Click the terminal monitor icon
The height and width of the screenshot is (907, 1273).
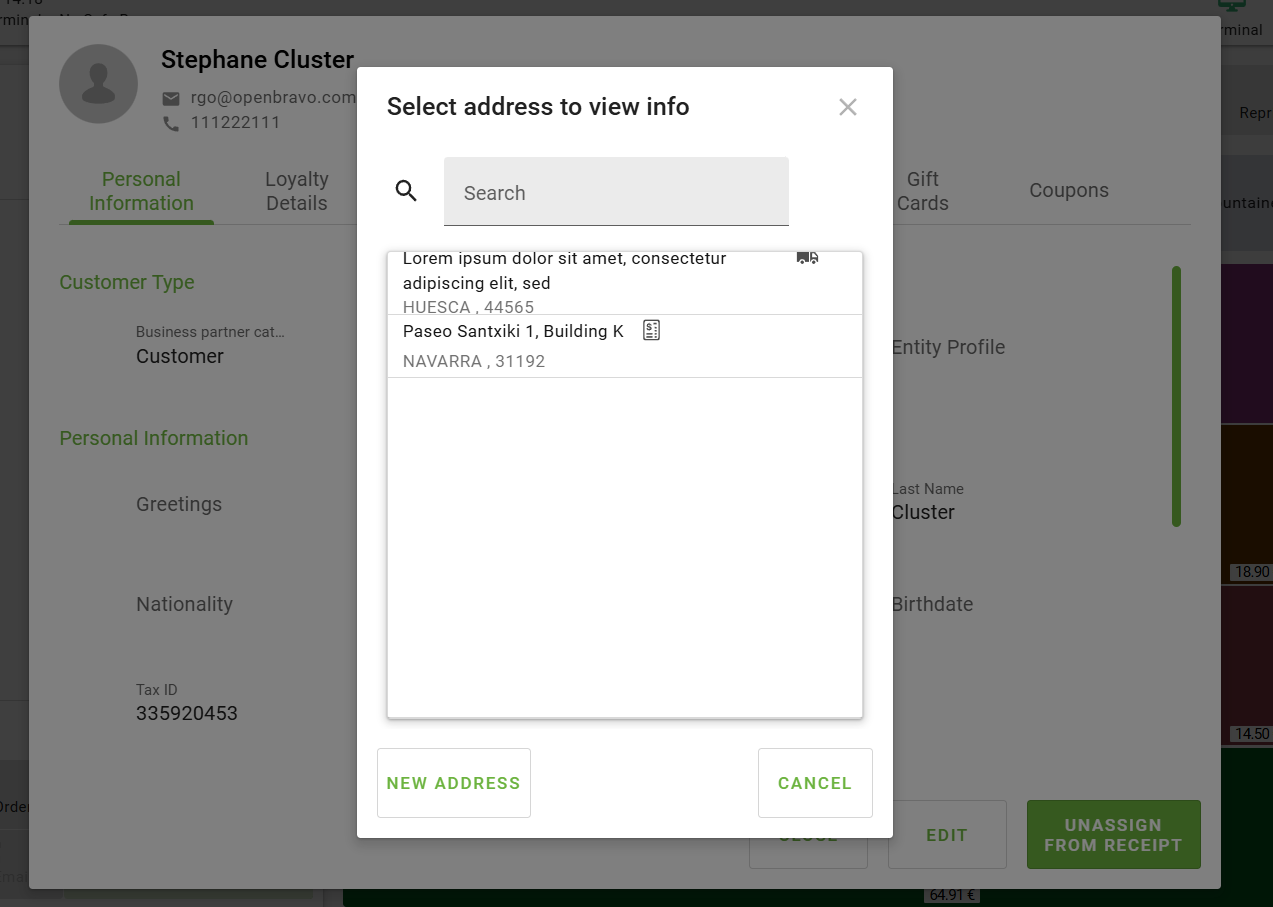click(x=1231, y=6)
